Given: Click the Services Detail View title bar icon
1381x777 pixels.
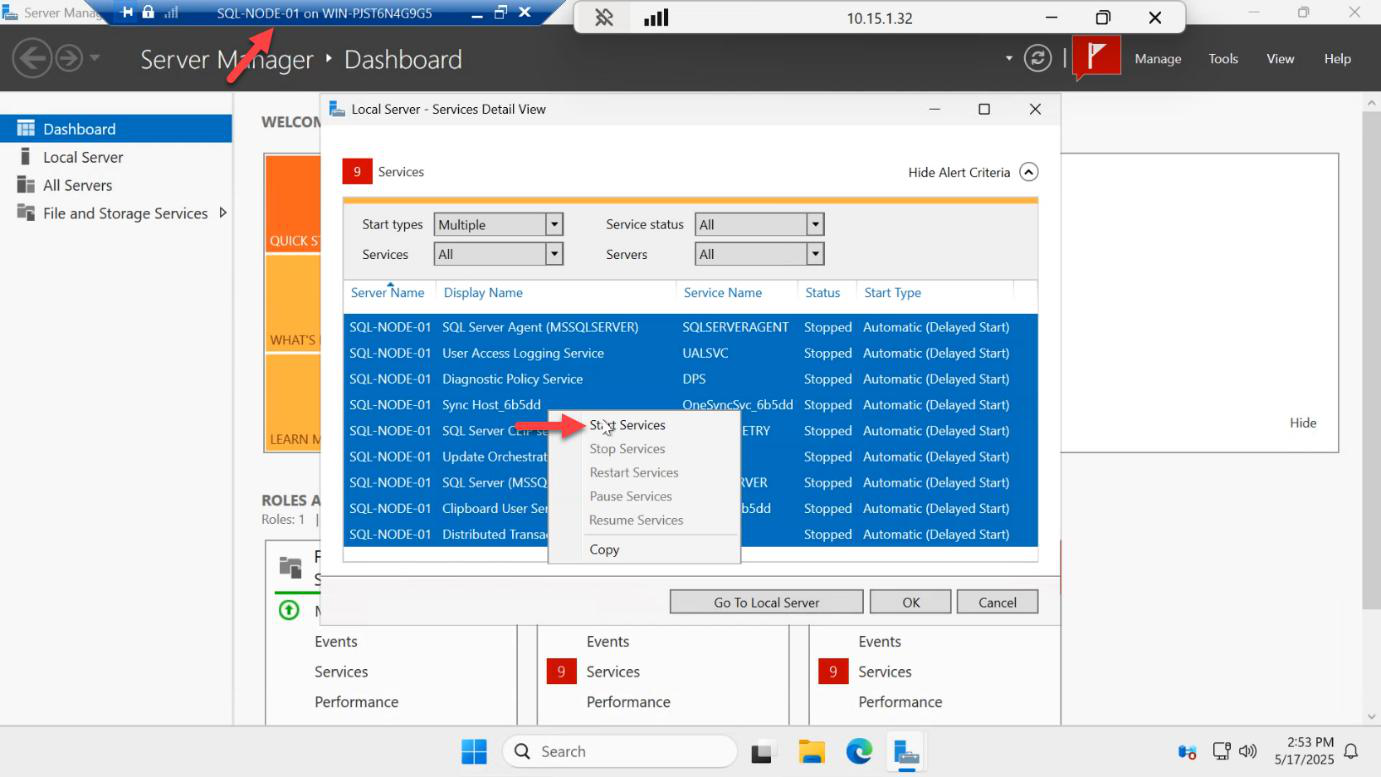Looking at the screenshot, I should 337,109.
